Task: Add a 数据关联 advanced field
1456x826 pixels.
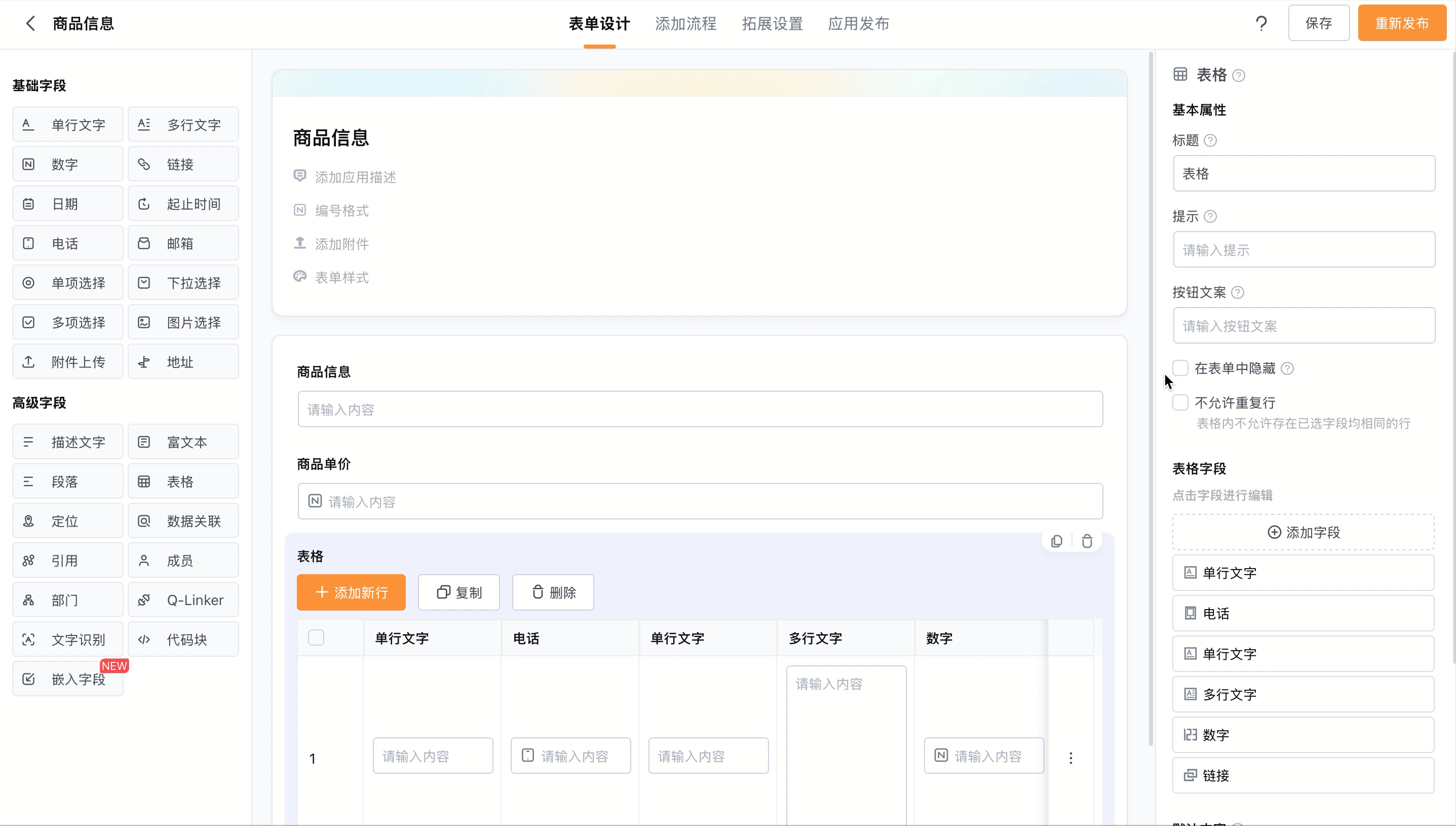Action: (183, 521)
